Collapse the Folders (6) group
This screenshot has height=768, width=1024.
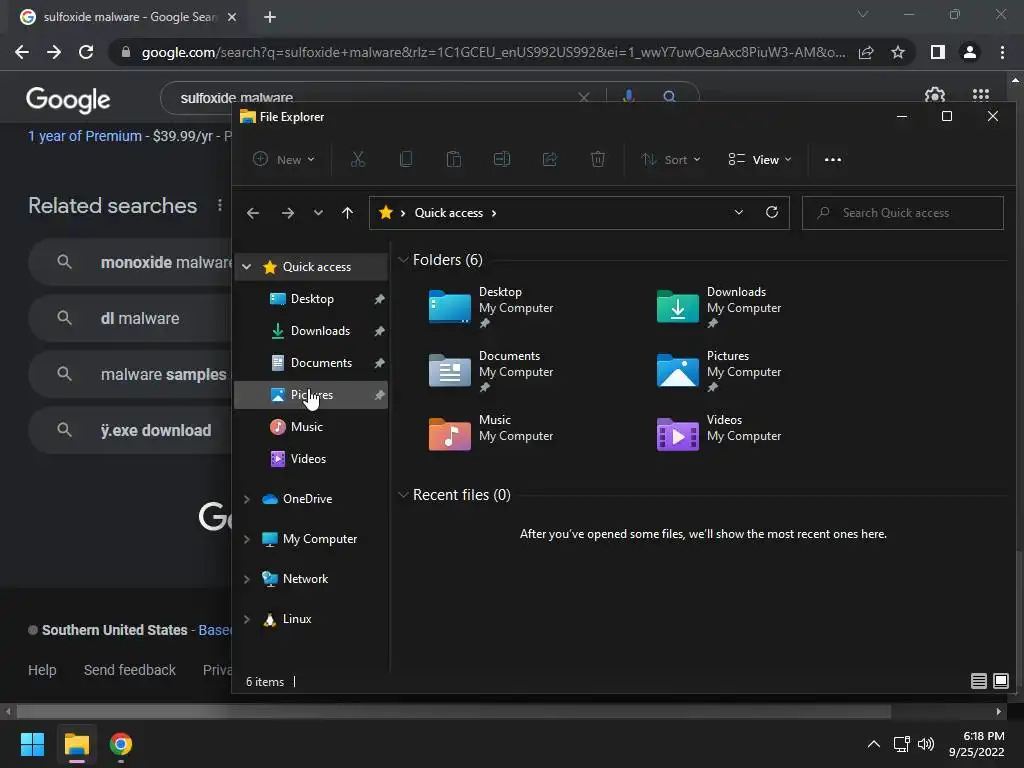[403, 260]
